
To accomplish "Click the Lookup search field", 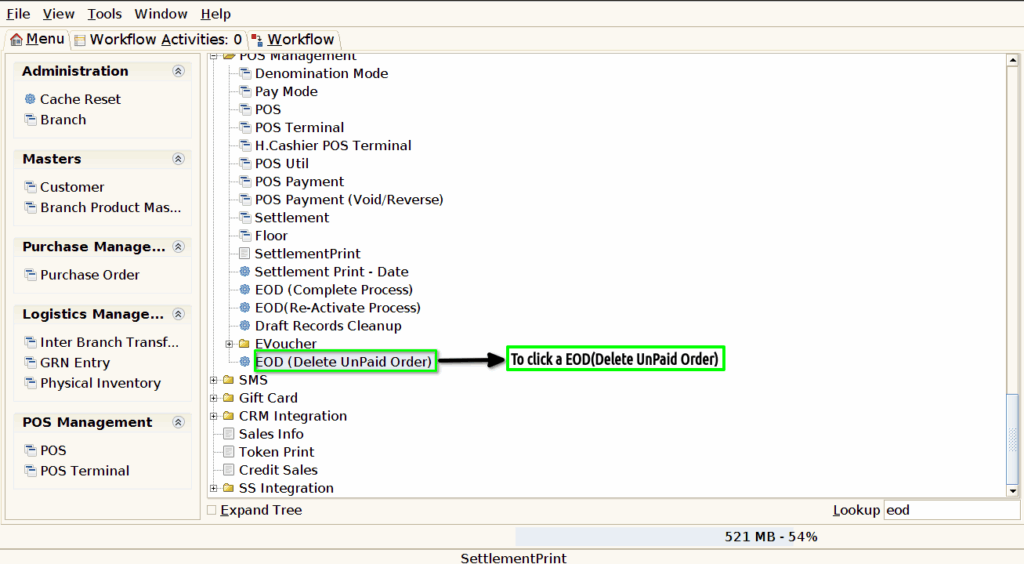I will click(951, 510).
